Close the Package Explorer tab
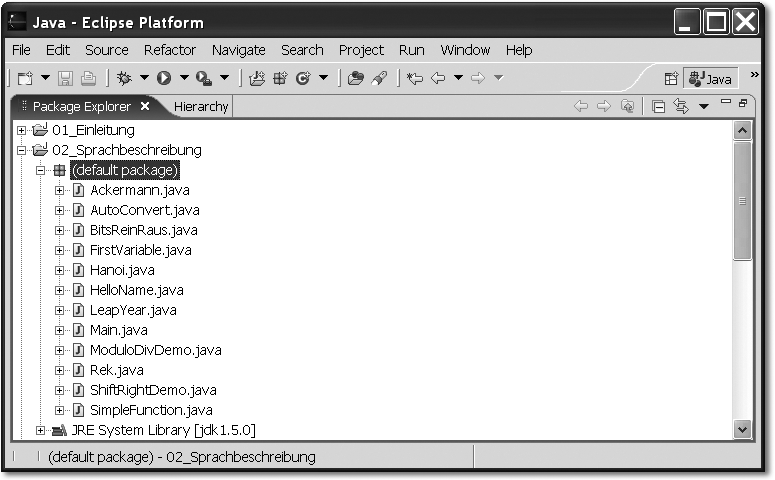This screenshot has width=775, height=480. point(145,106)
